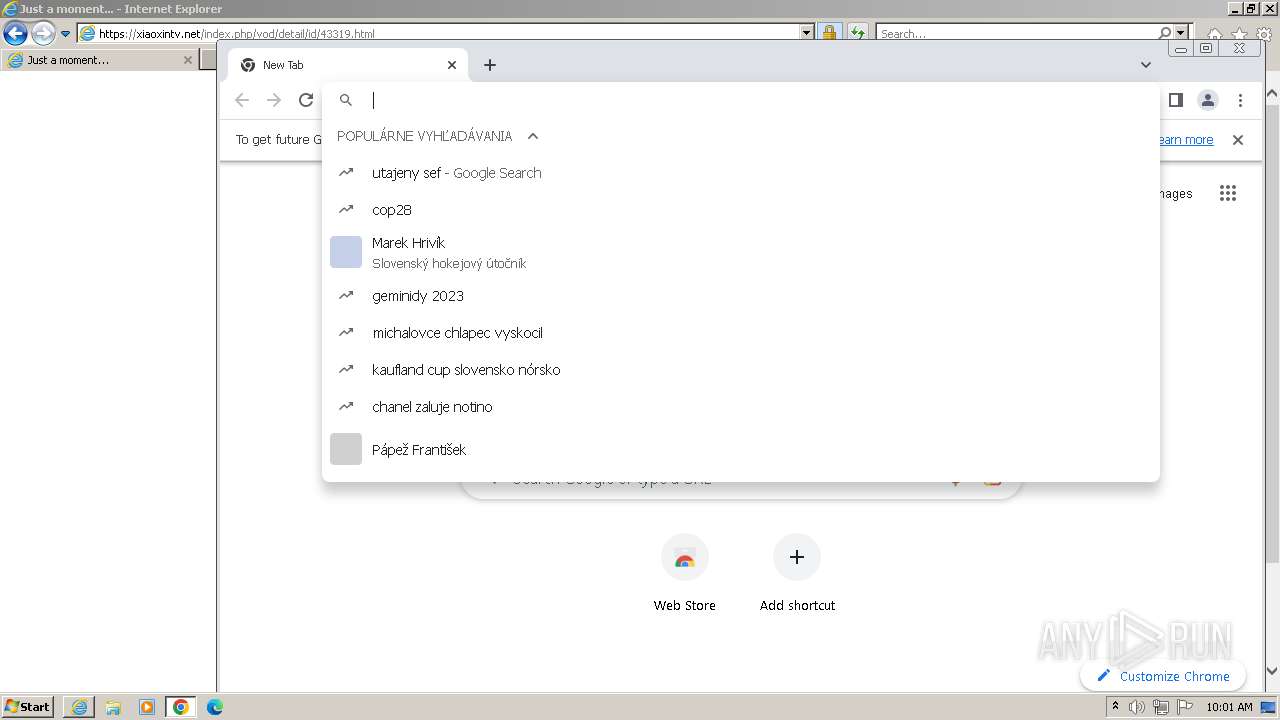1280x720 pixels.
Task: Open the Windows Start menu
Action: [27, 706]
